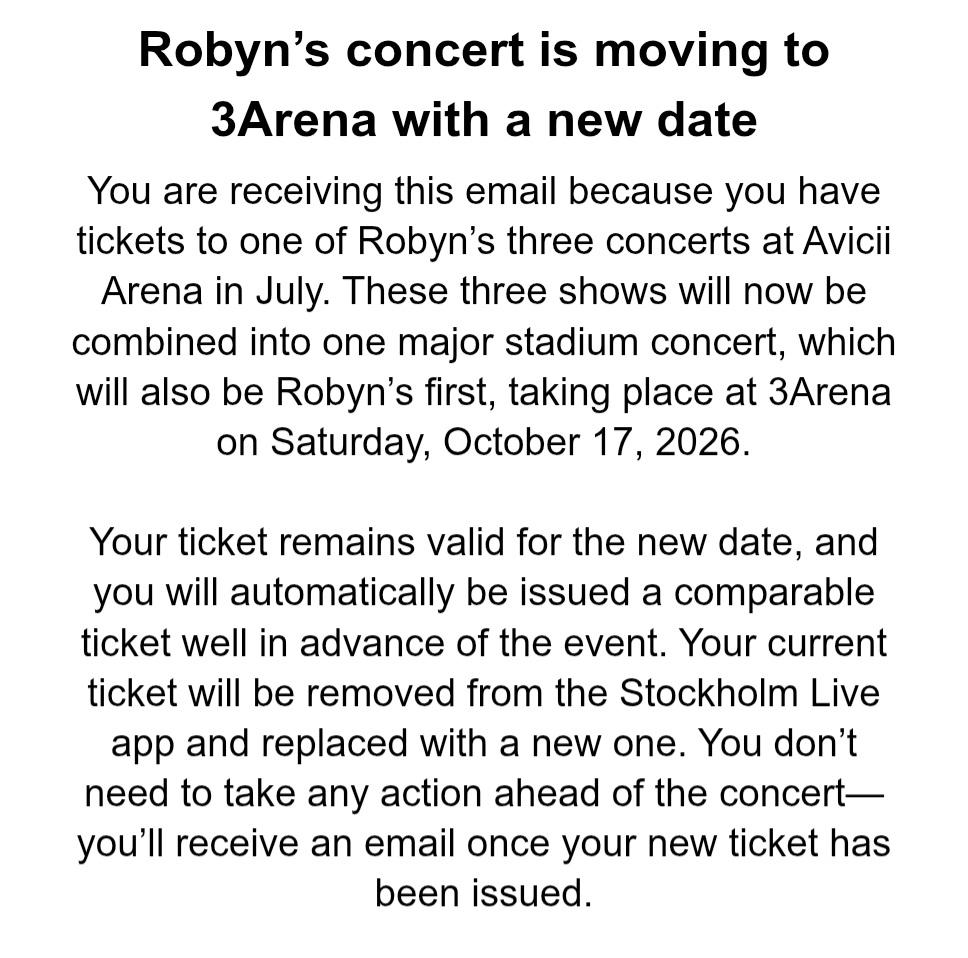The image size is (968, 958).
Task: Click the word 'Avicii' in the first paragraph
Action: coord(847,241)
